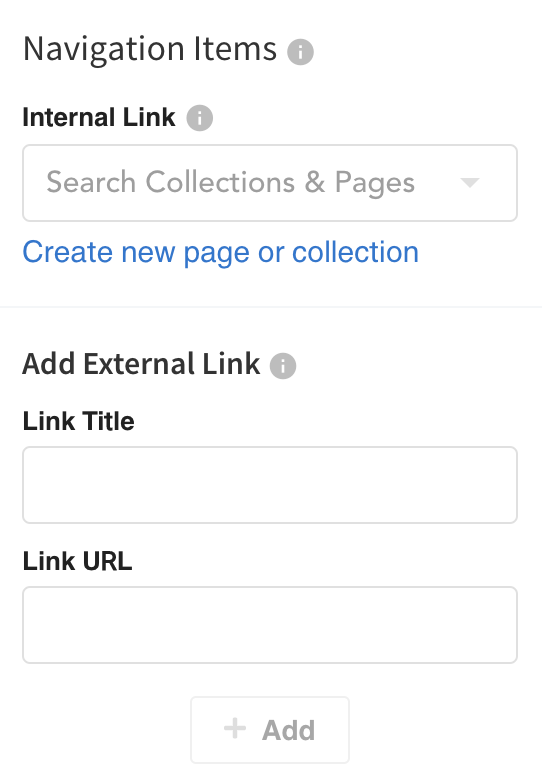
Task: Click the info icon beside Navigation Items
Action: pos(300,52)
